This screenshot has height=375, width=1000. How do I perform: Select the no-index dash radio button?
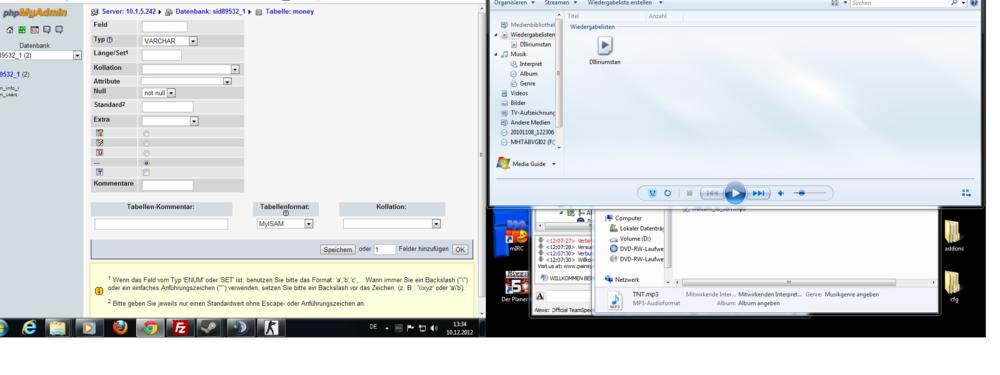tap(147, 163)
